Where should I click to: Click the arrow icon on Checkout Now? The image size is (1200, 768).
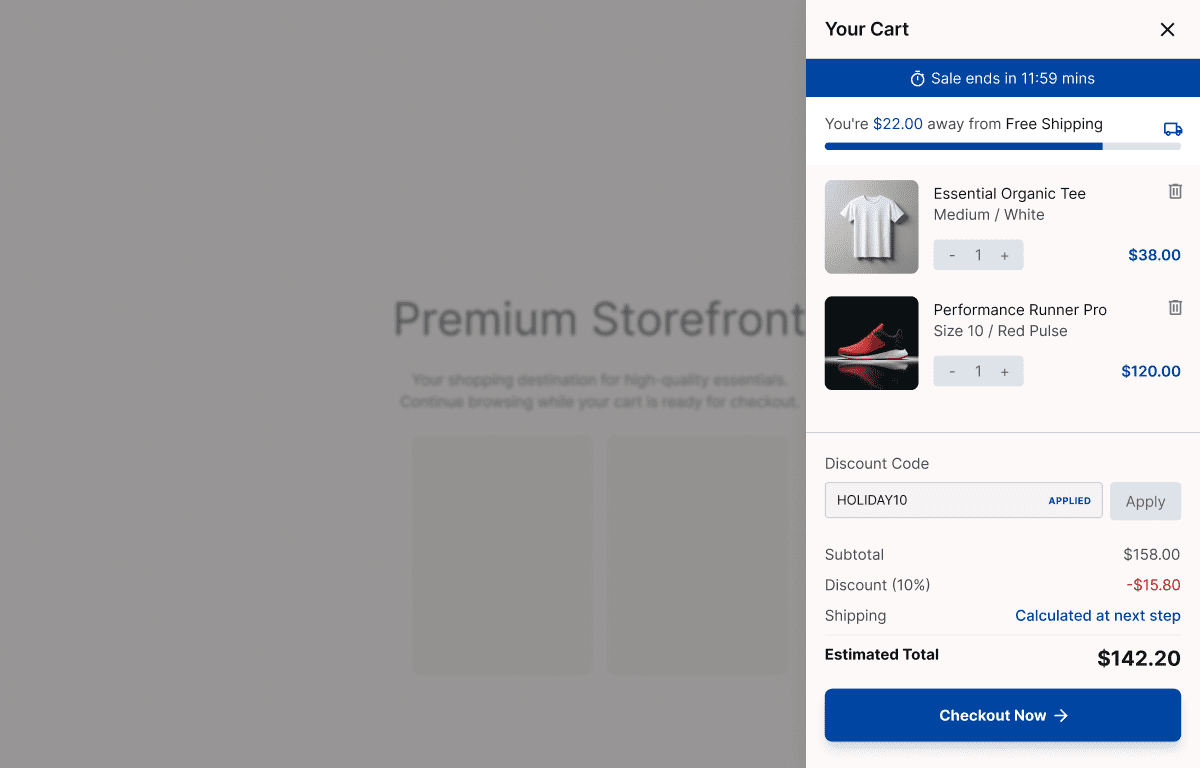point(1062,715)
